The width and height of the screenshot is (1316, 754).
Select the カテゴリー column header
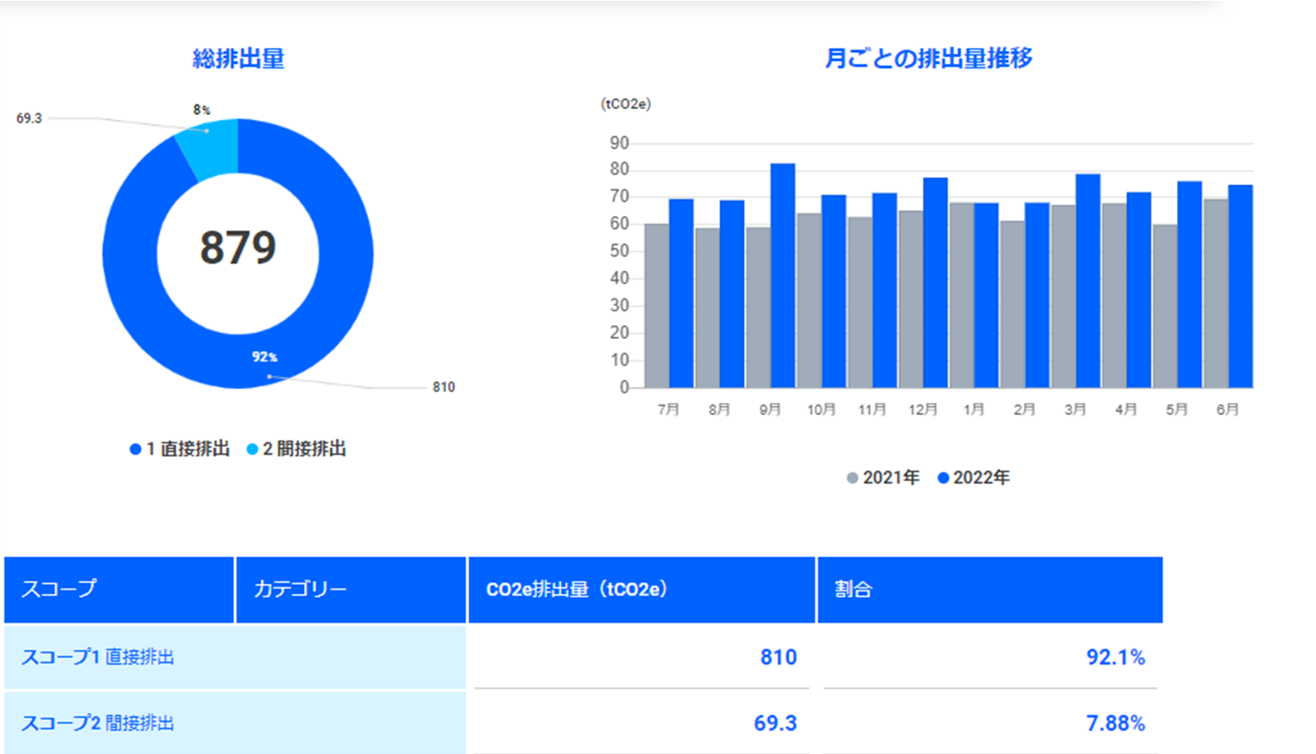tap(350, 589)
